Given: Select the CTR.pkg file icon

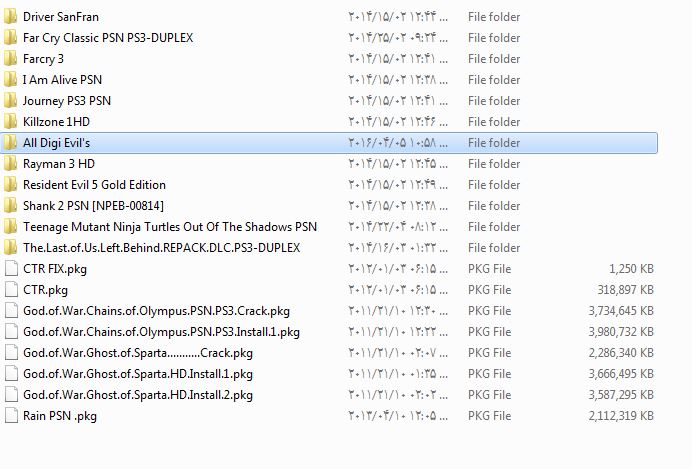Looking at the screenshot, I should [x=11, y=290].
